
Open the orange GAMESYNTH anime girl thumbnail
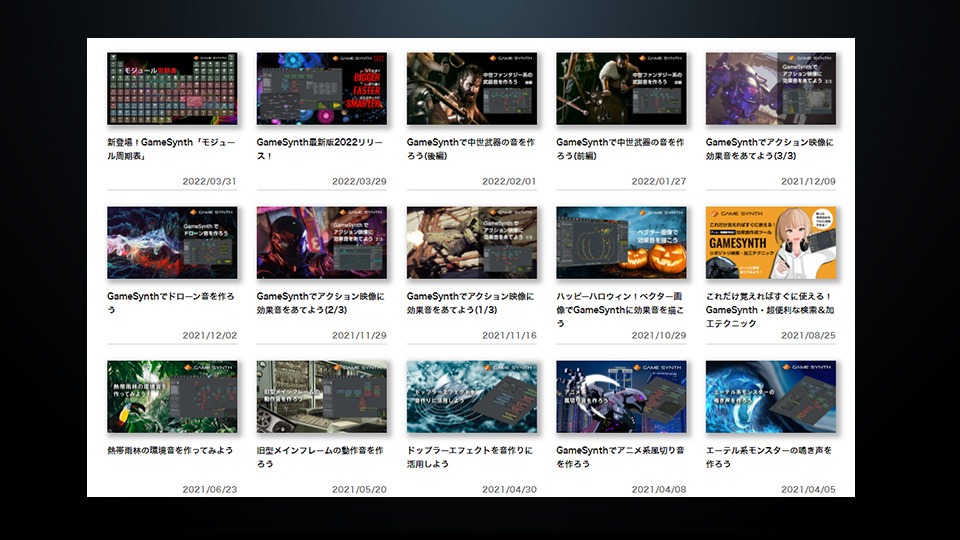click(770, 242)
